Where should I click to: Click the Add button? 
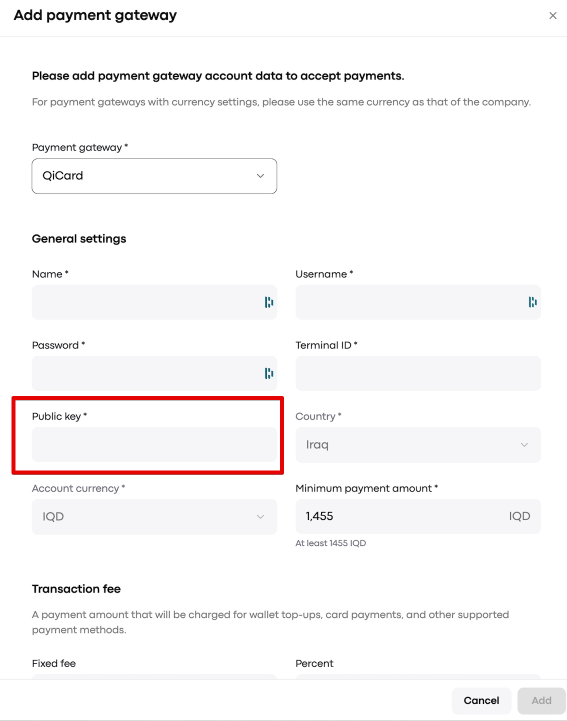click(x=541, y=700)
